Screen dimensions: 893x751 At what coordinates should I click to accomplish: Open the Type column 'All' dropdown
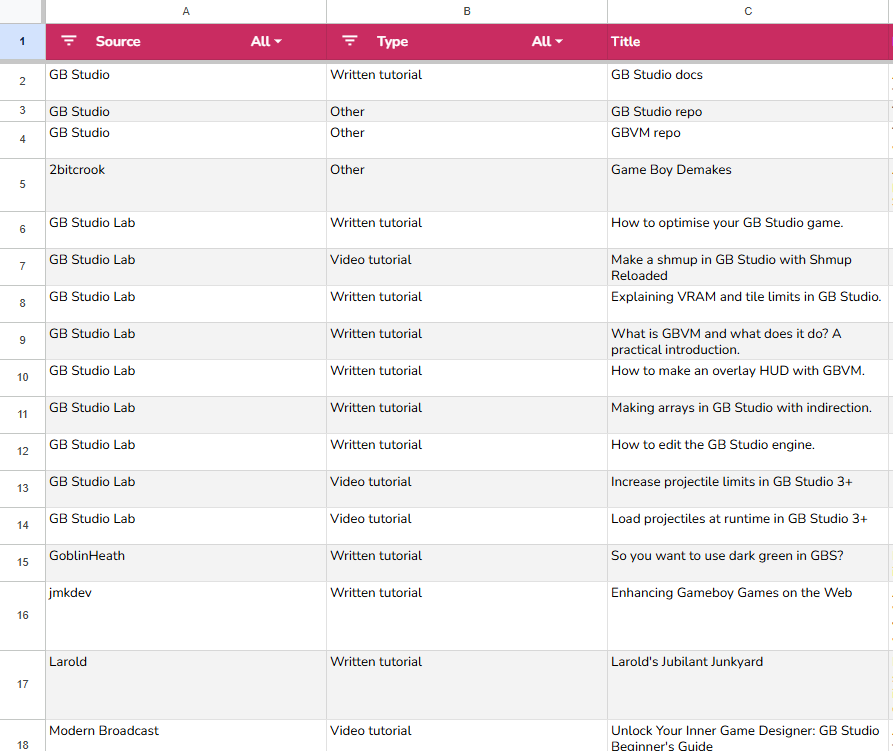547,41
